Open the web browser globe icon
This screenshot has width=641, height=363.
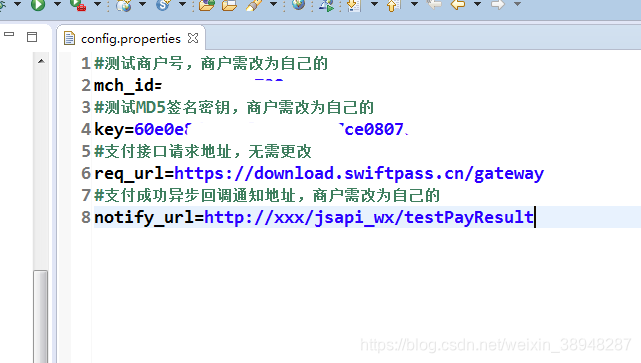(299, 4)
